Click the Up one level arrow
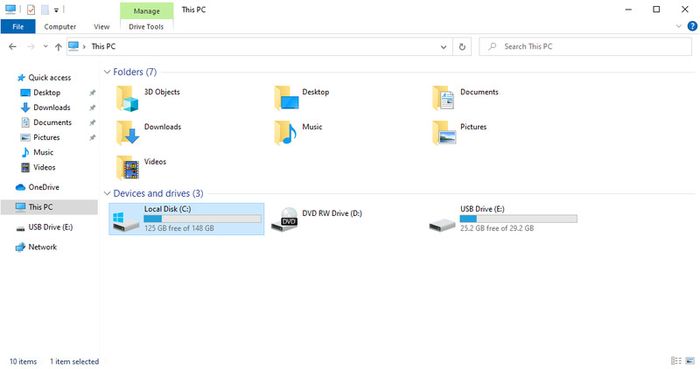The width and height of the screenshot is (700, 369). point(58,46)
